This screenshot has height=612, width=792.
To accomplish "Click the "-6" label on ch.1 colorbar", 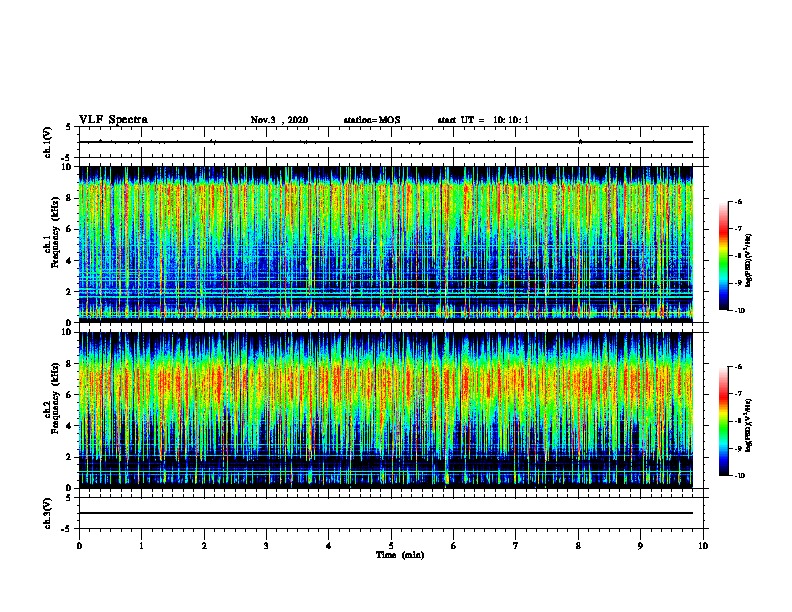I will (739, 201).
